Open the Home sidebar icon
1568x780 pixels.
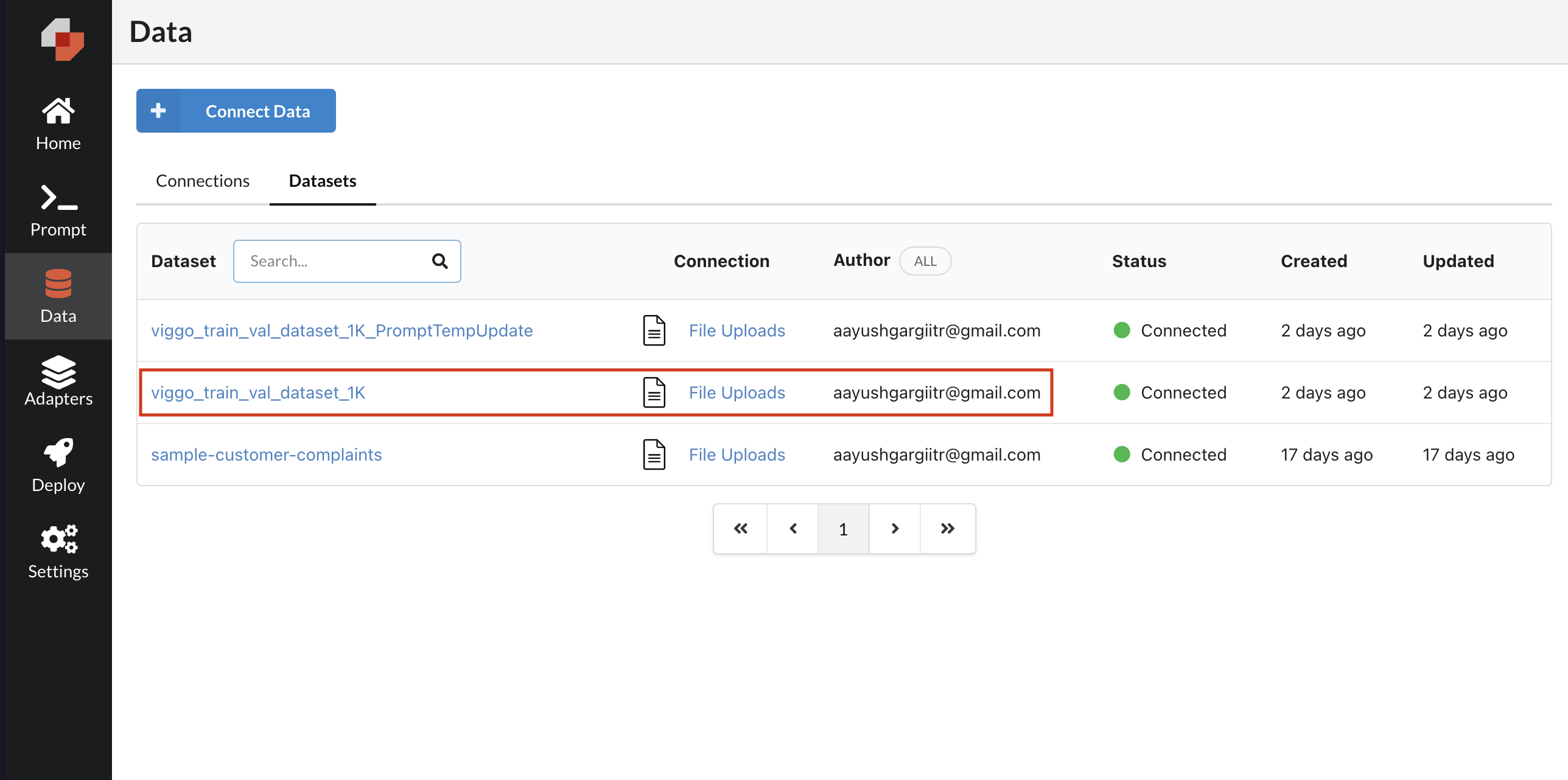[58, 111]
